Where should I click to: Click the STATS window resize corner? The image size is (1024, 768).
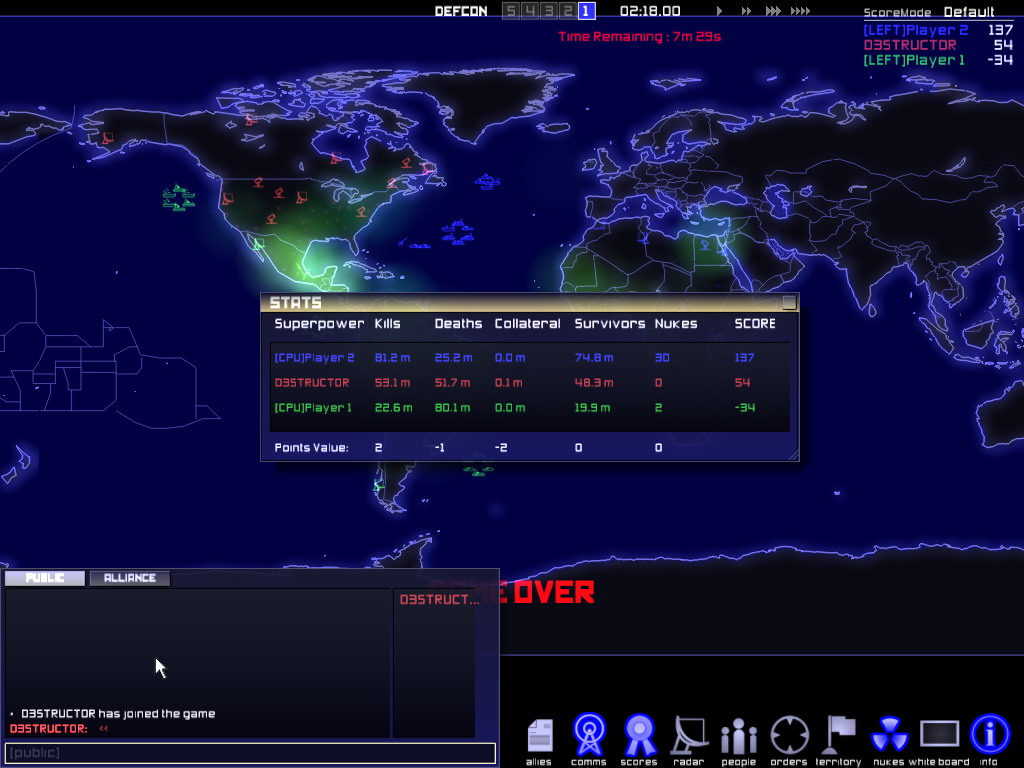[793, 455]
